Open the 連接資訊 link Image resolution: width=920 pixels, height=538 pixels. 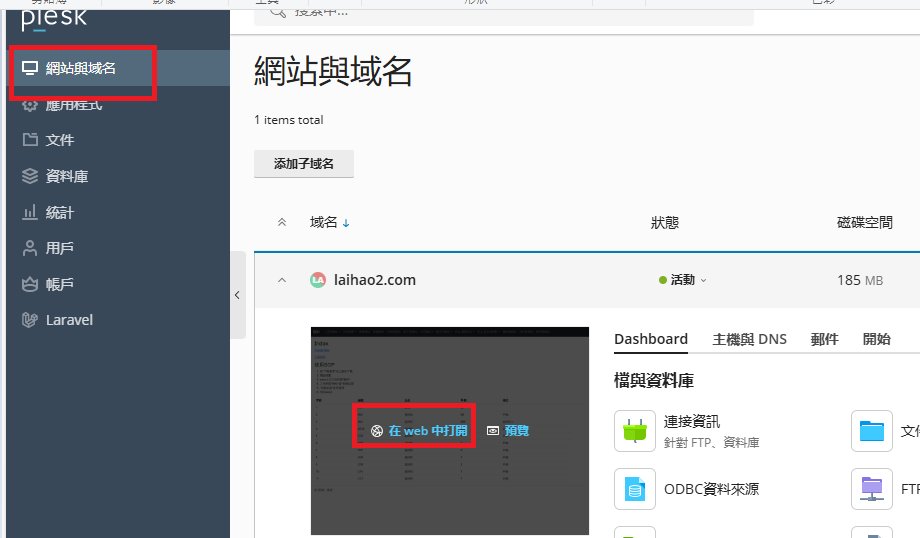click(692, 422)
